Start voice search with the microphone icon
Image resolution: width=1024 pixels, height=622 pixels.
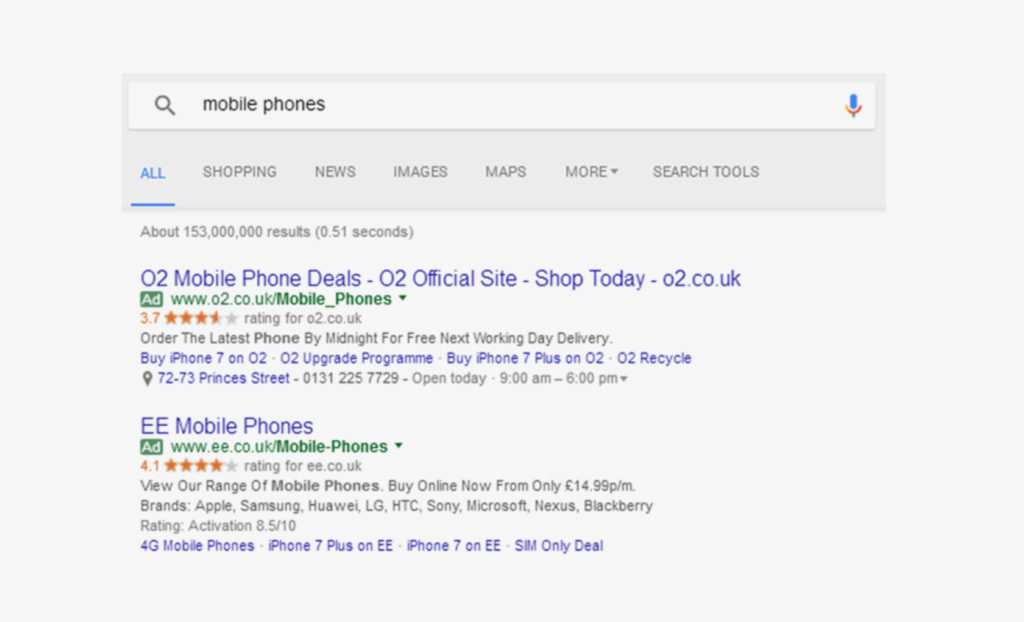pos(853,105)
